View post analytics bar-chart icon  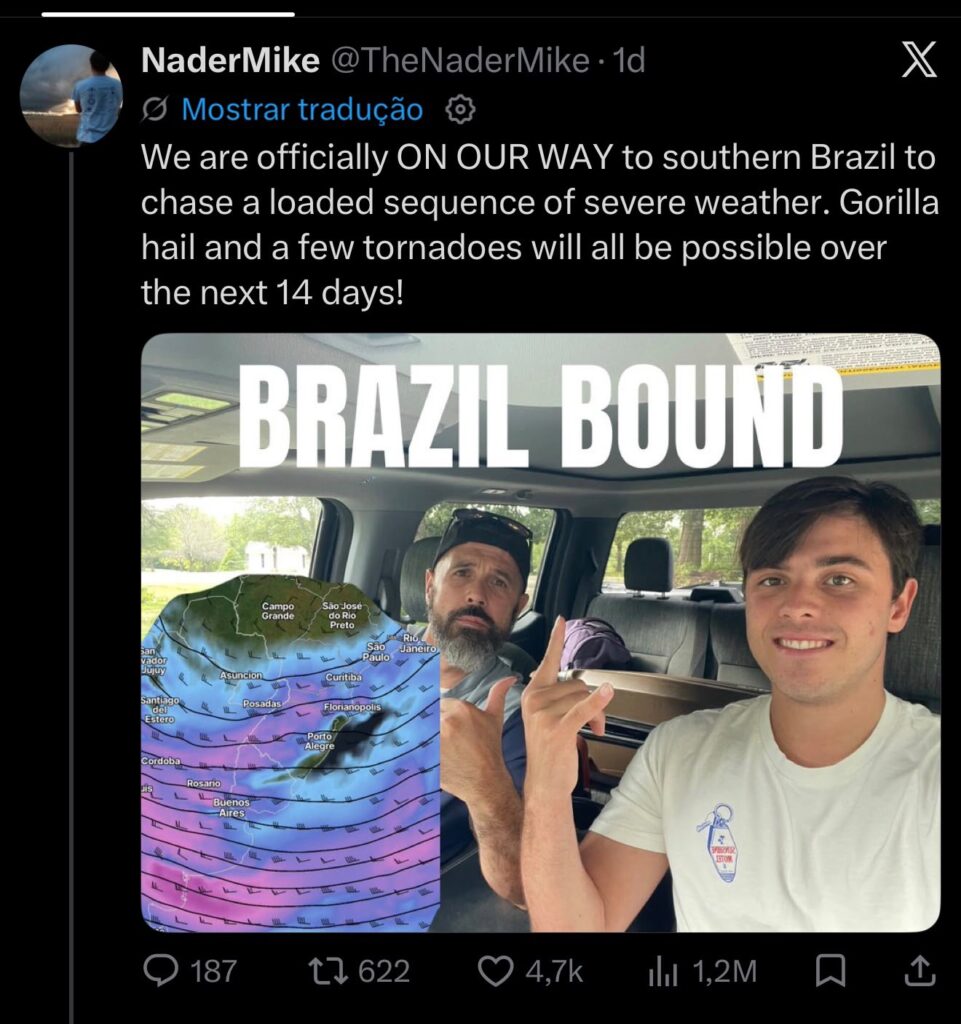[663, 972]
